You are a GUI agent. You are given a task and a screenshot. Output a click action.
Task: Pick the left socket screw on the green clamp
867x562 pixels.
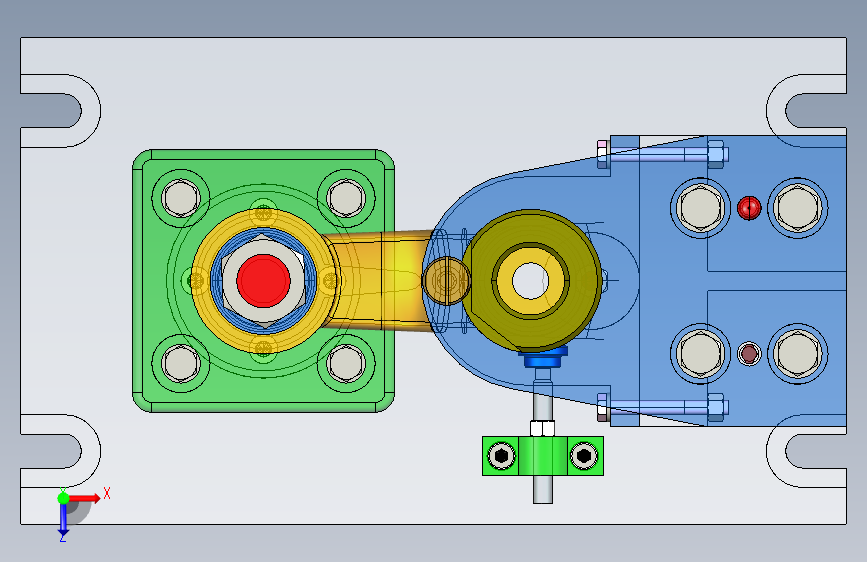[x=502, y=456]
